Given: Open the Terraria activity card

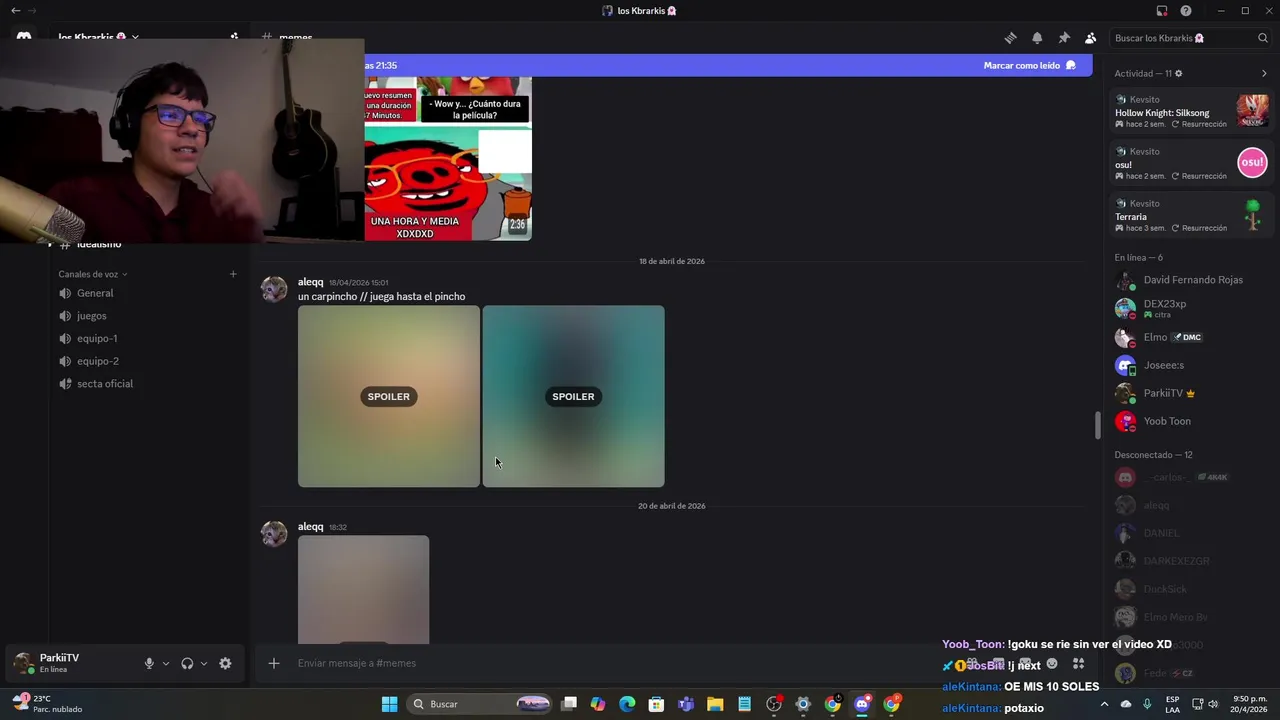Looking at the screenshot, I should pos(1191,215).
